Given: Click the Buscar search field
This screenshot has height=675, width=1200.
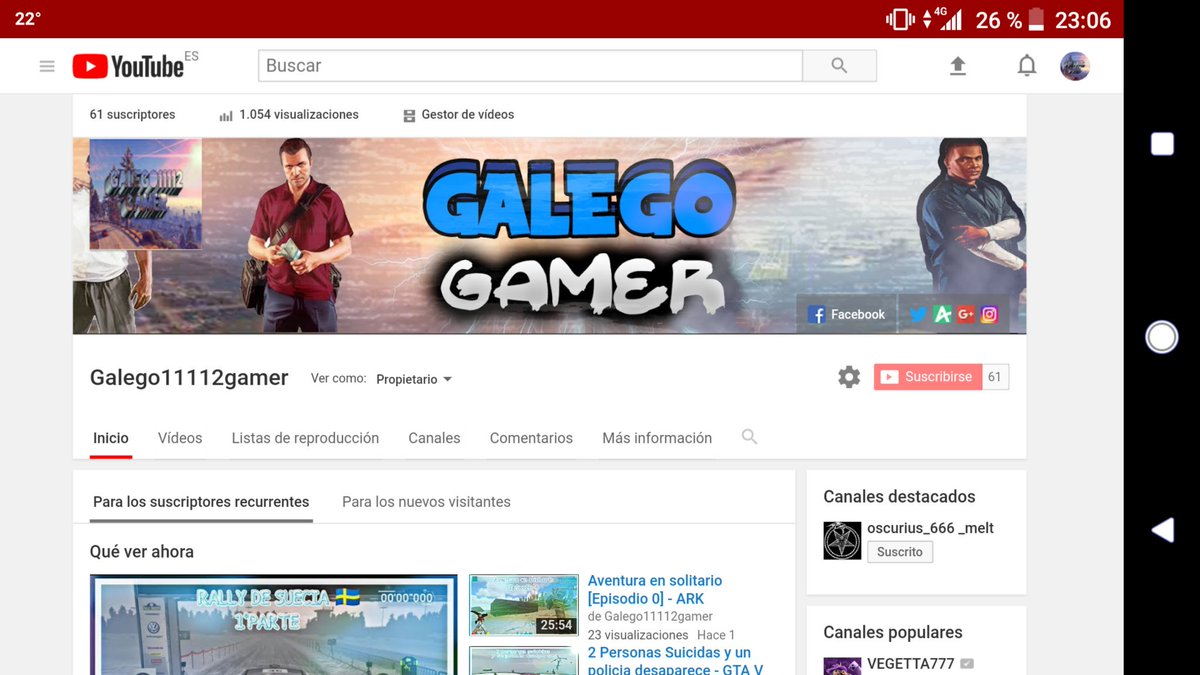Looking at the screenshot, I should [530, 66].
